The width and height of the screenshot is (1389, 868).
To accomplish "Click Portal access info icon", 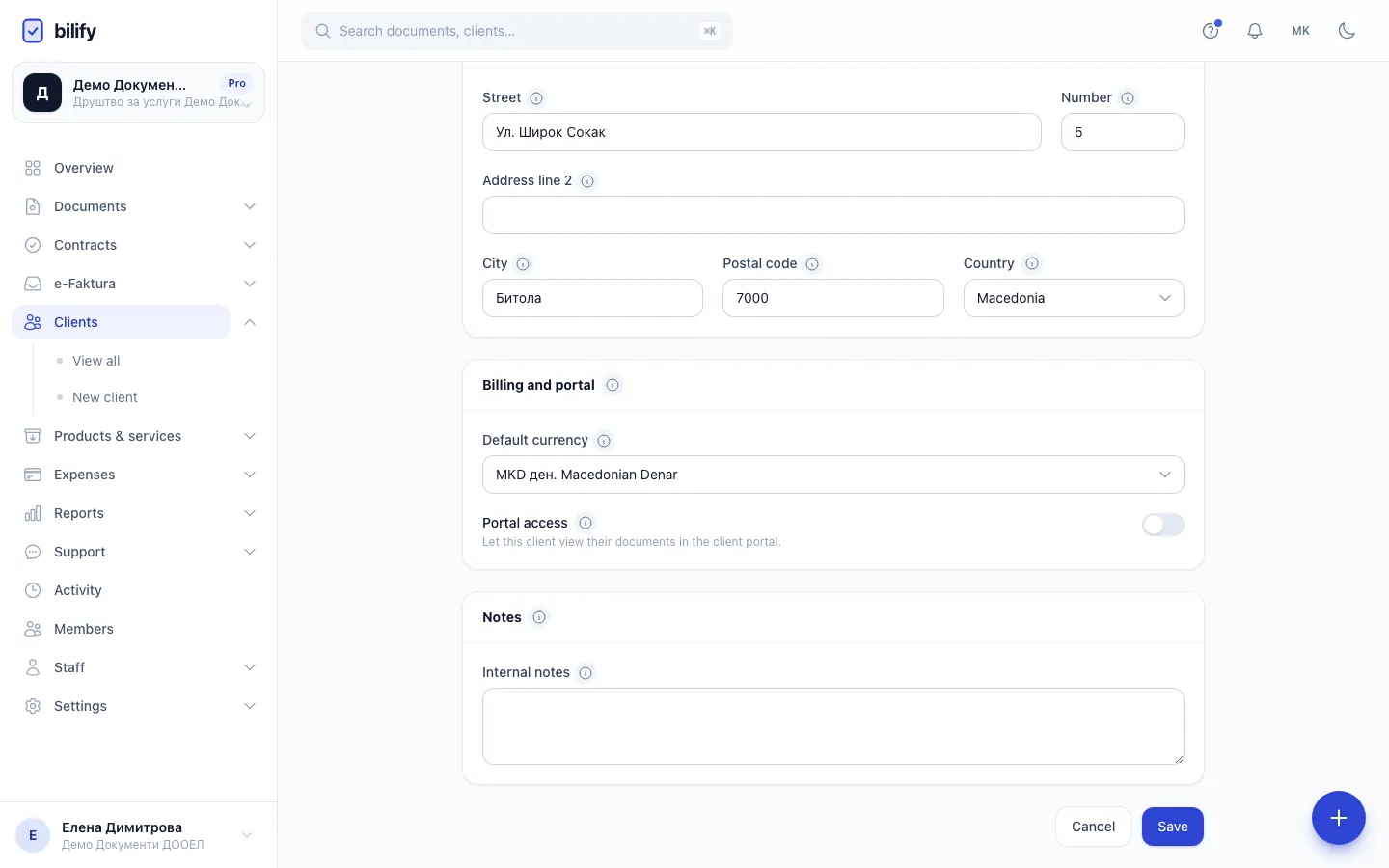I will 586,523.
